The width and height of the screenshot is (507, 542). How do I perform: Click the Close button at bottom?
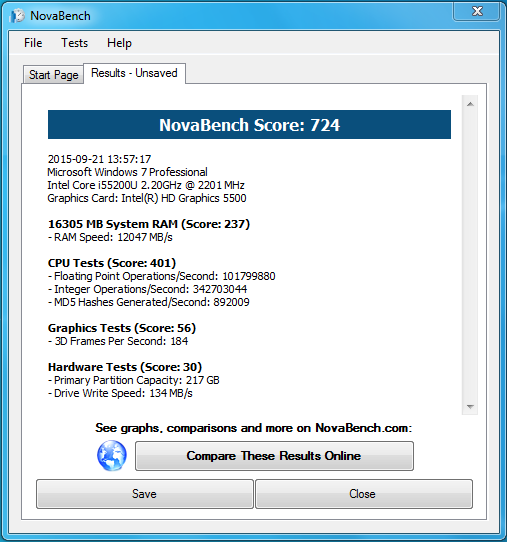click(x=364, y=494)
